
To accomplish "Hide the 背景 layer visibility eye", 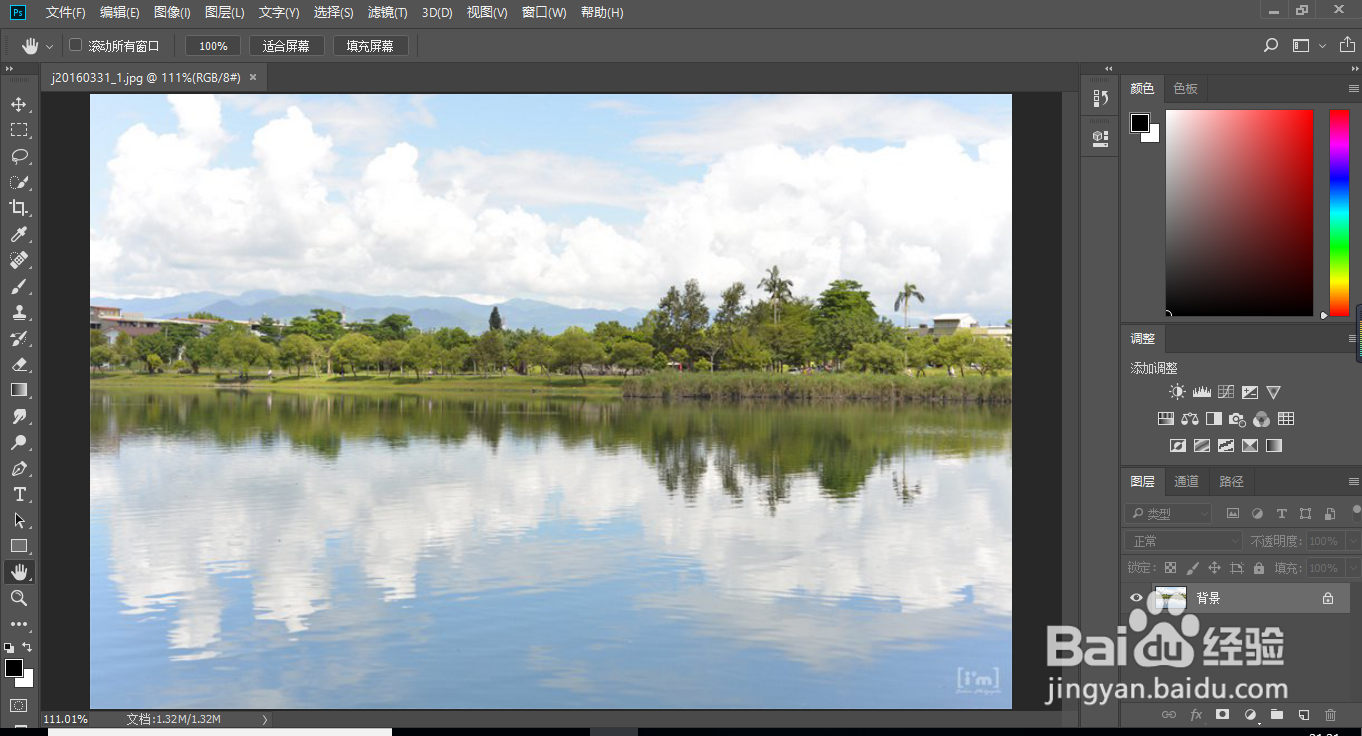I will click(x=1136, y=598).
